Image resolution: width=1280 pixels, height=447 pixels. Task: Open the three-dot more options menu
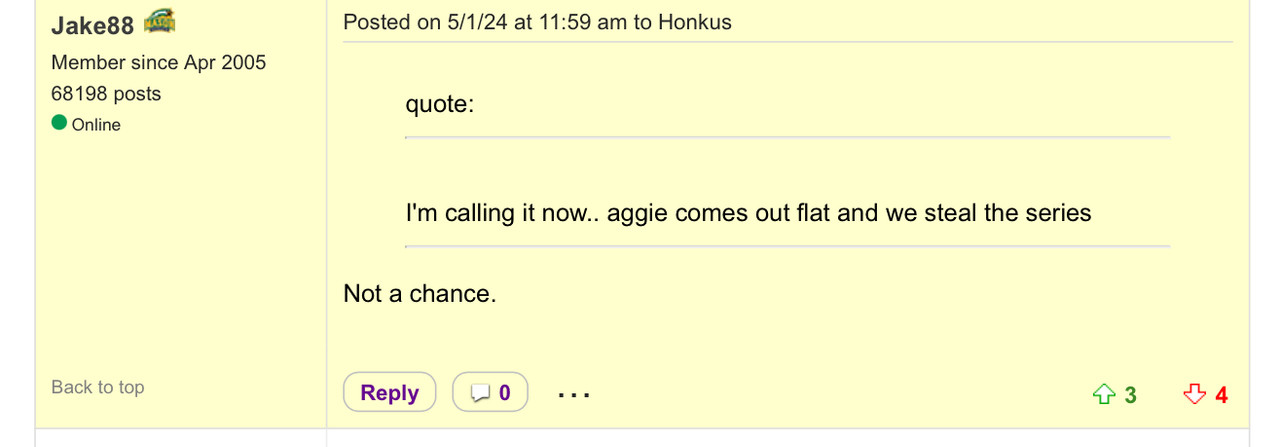(574, 394)
